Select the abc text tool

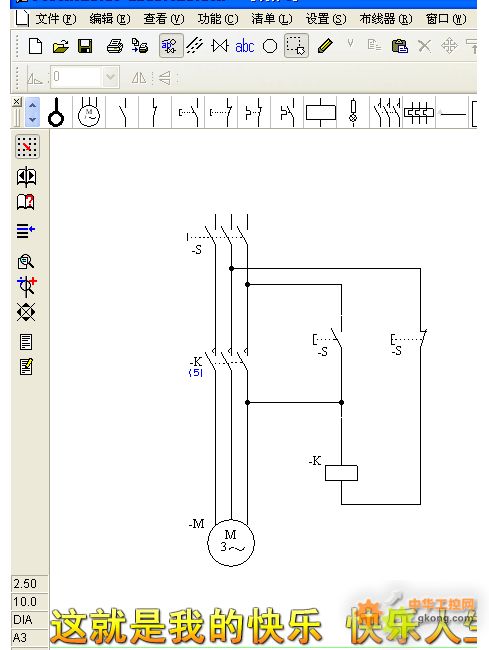point(244,46)
